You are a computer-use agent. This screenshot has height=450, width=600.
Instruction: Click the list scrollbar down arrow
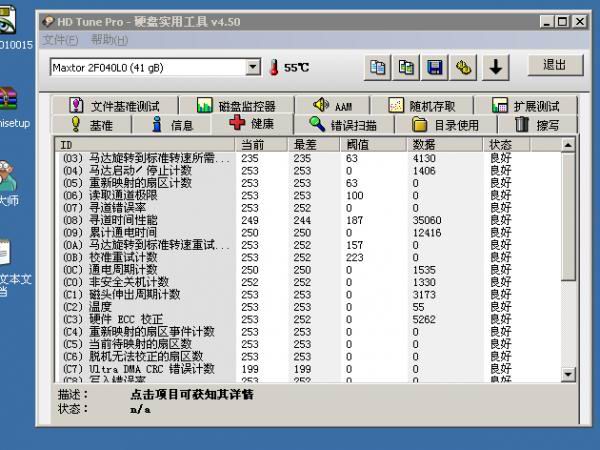pyautogui.click(x=568, y=374)
